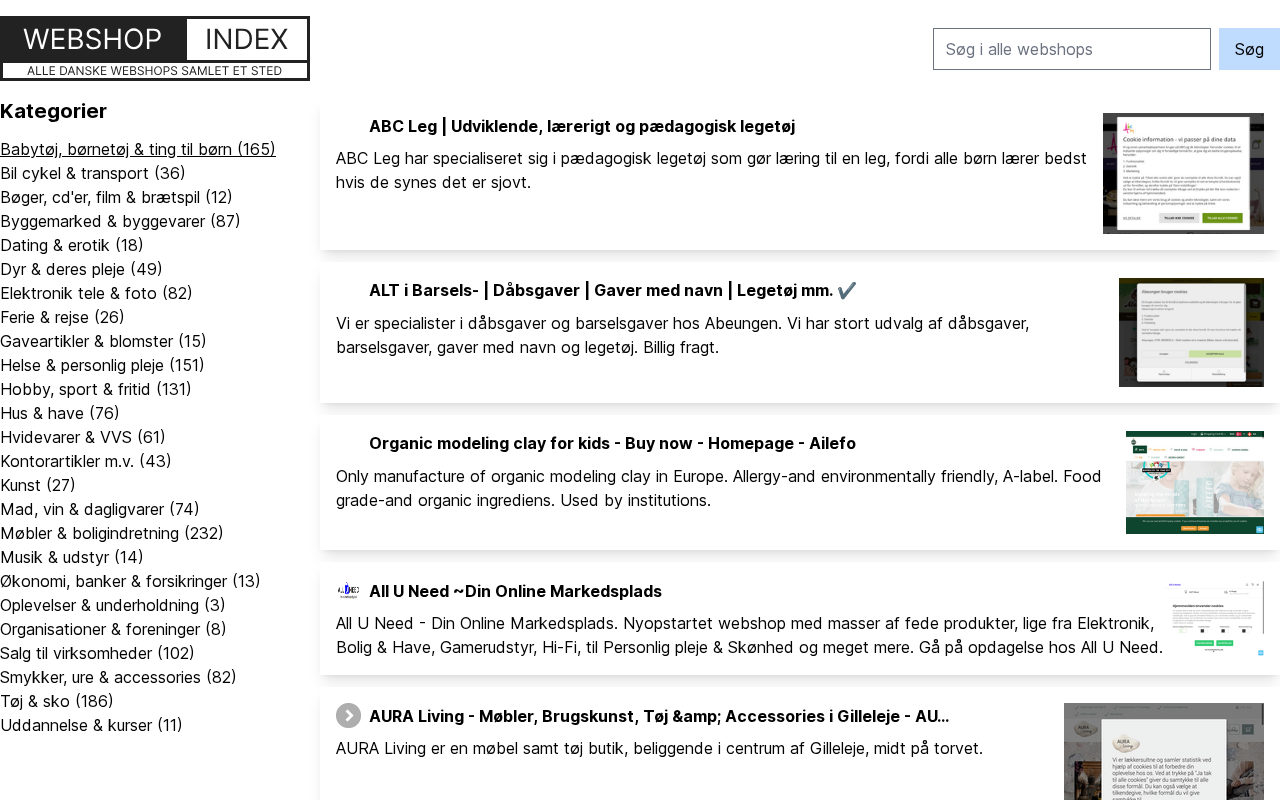Click the All U Need favicon

(348, 591)
